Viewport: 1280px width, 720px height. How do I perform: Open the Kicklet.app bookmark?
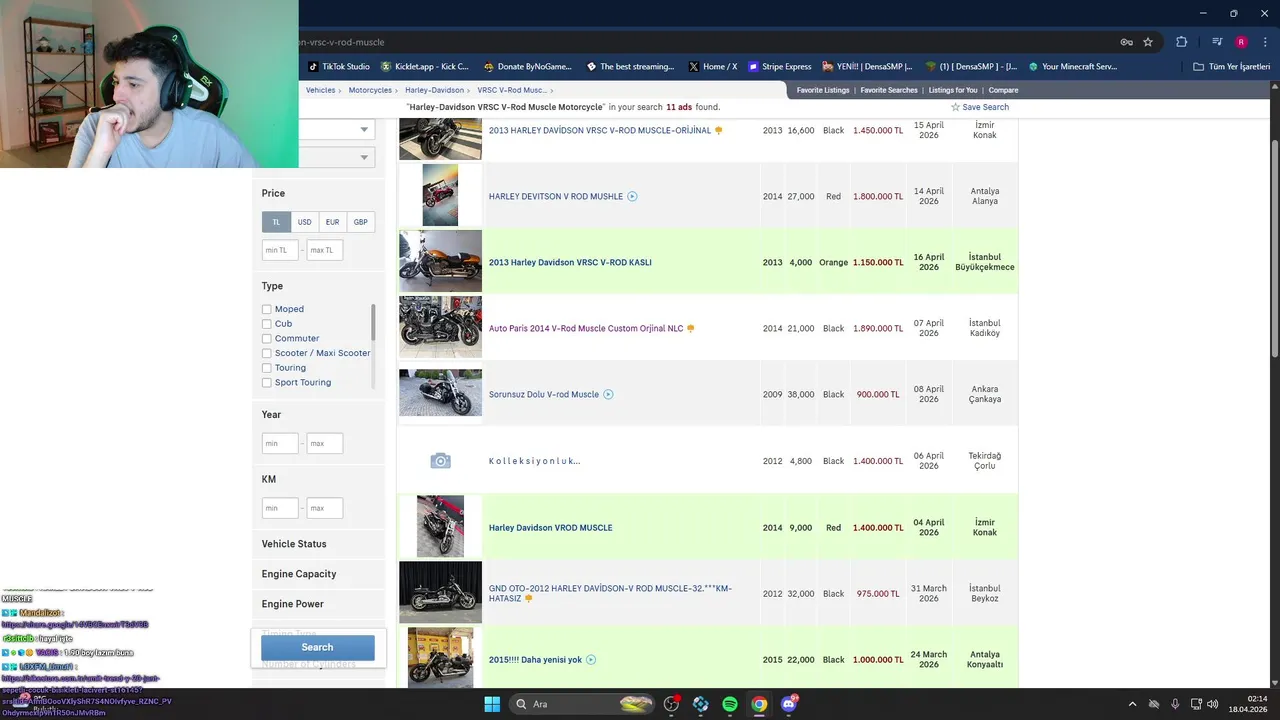pos(422,67)
